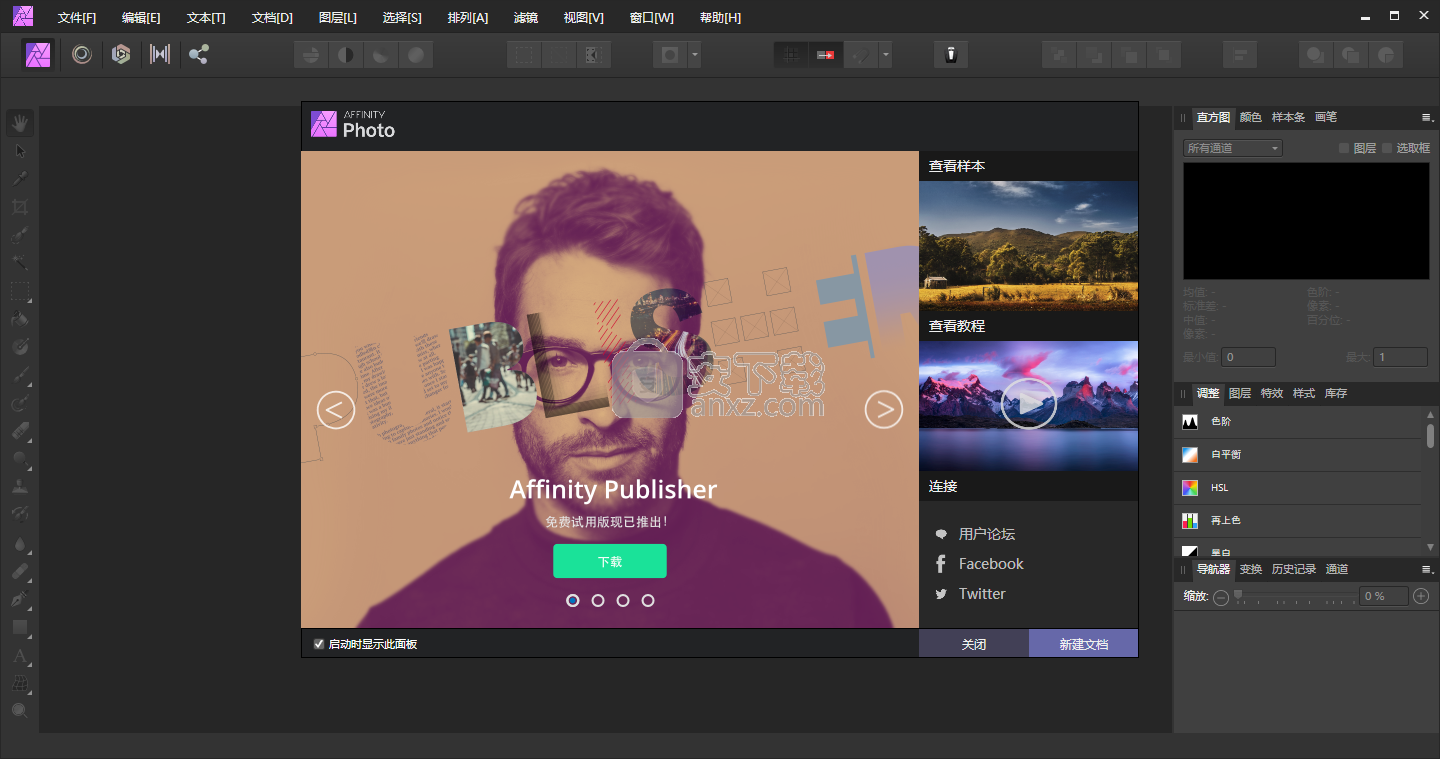1440x759 pixels.
Task: Open the Assistant options icon
Action: [951, 55]
